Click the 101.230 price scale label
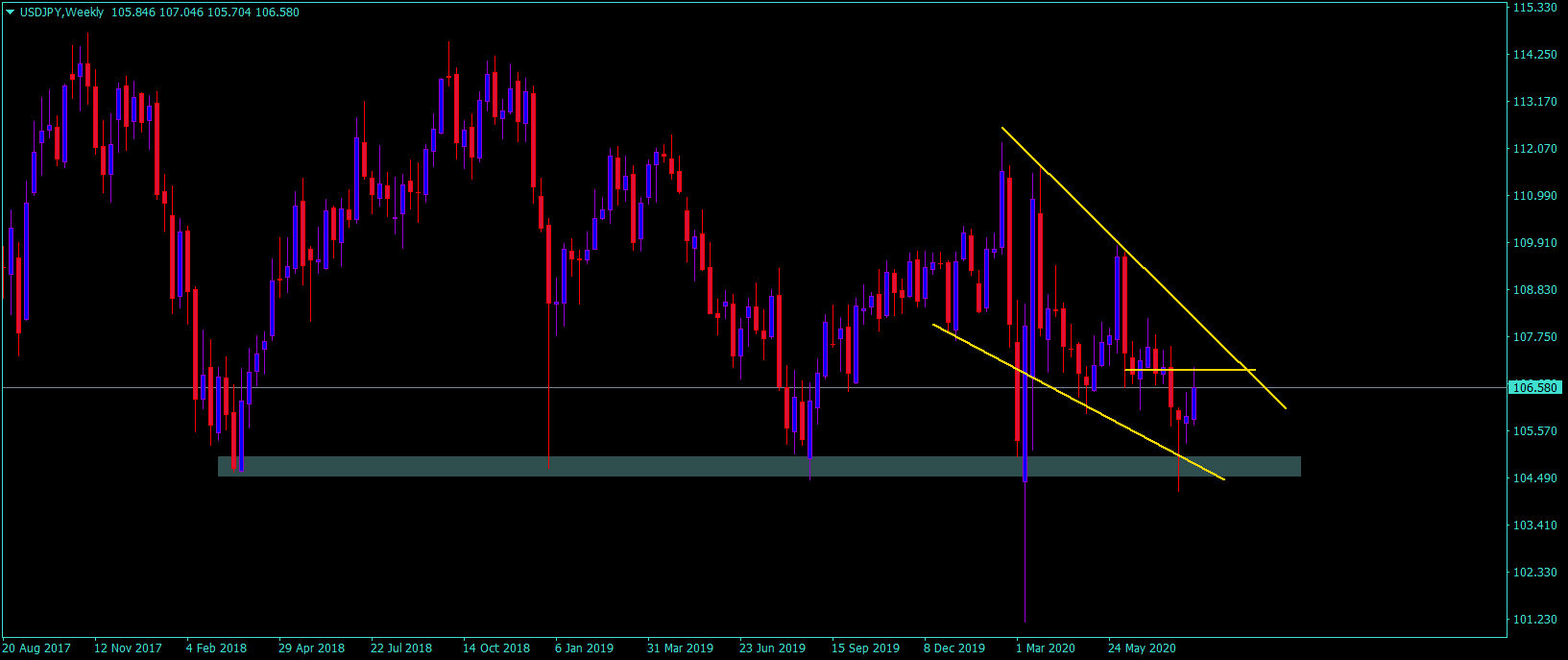The image size is (1568, 660). click(x=1534, y=620)
